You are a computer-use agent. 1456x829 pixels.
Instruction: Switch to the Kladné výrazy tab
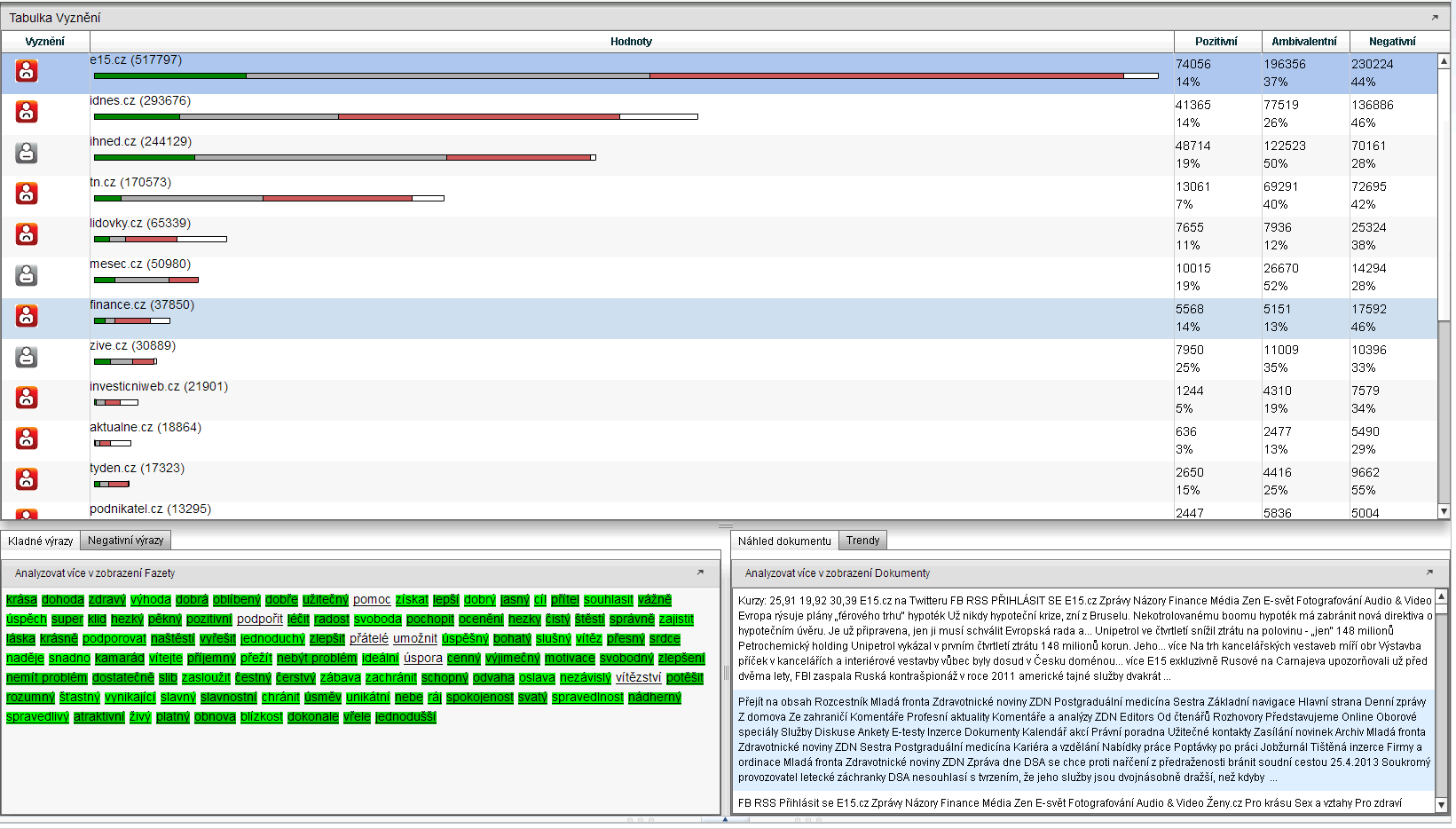coord(41,541)
